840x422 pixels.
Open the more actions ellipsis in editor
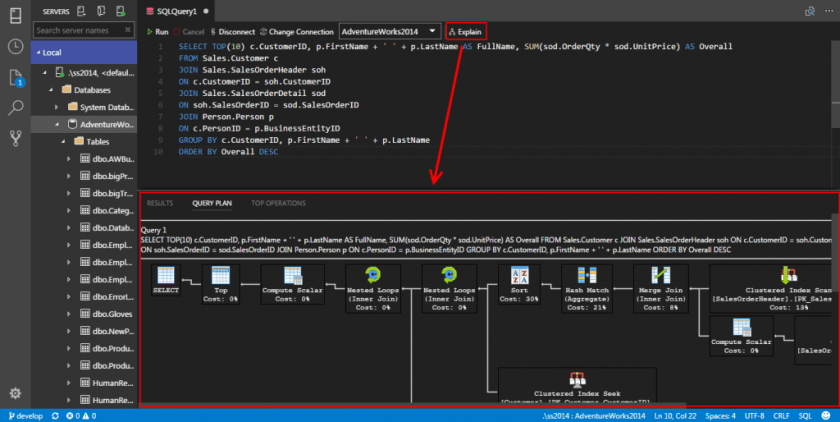[829, 11]
